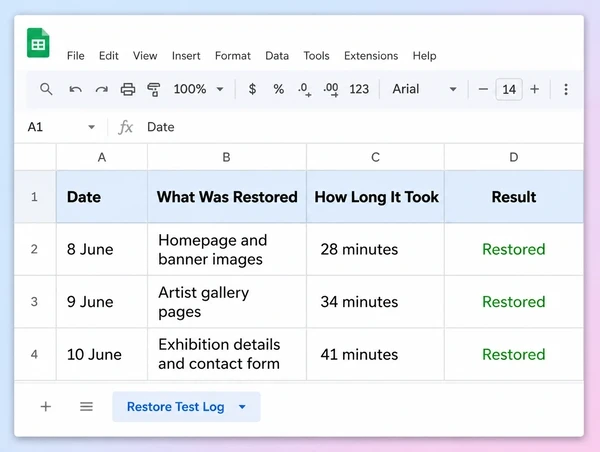Image resolution: width=600 pixels, height=452 pixels.
Task: Open the View menu
Action: (x=145, y=56)
